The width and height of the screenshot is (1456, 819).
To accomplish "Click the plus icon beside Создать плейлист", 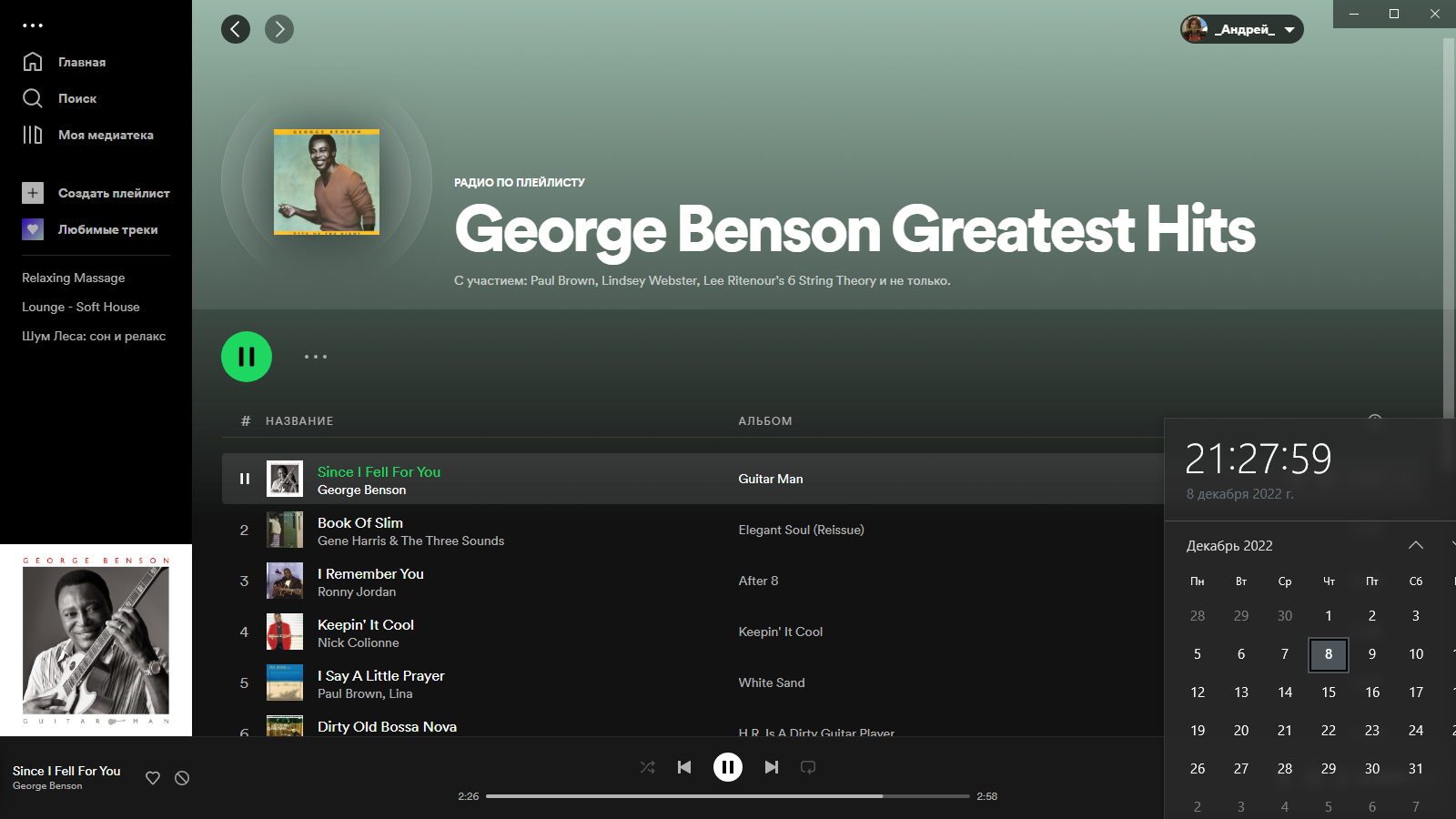I will tap(33, 193).
